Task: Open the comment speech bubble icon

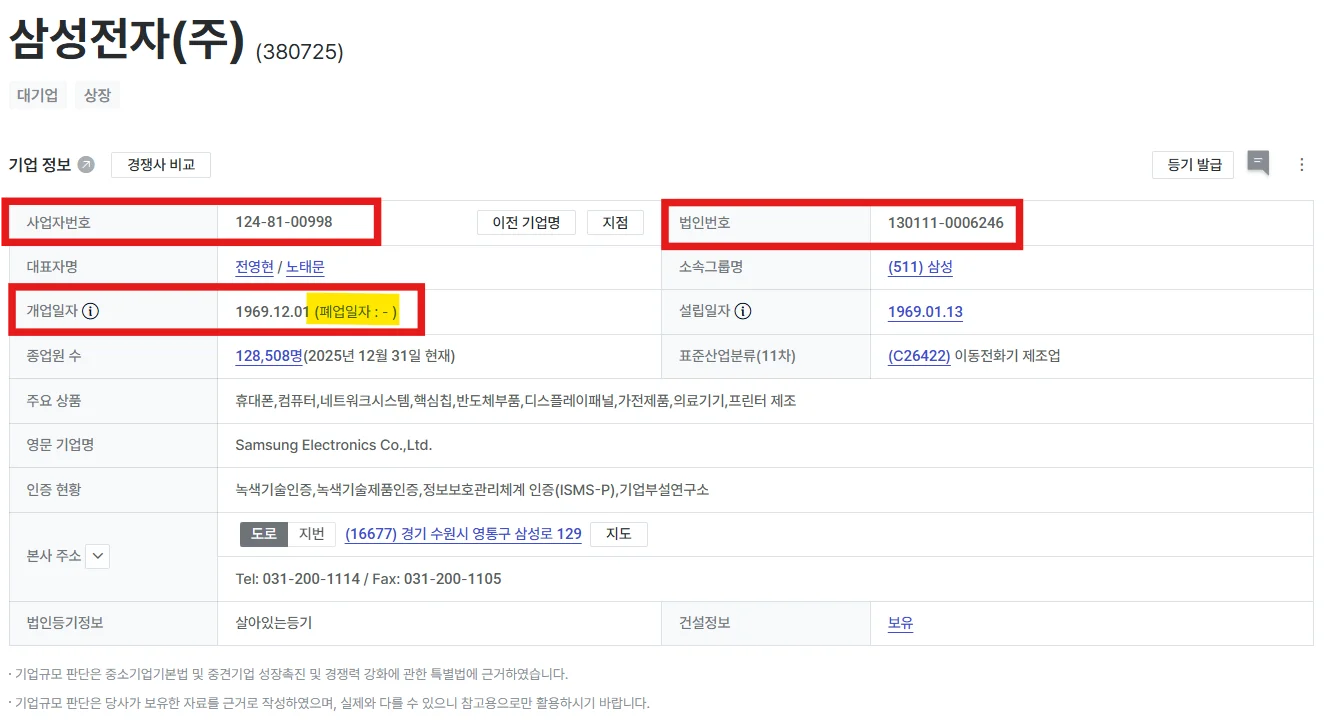Action: [1258, 163]
